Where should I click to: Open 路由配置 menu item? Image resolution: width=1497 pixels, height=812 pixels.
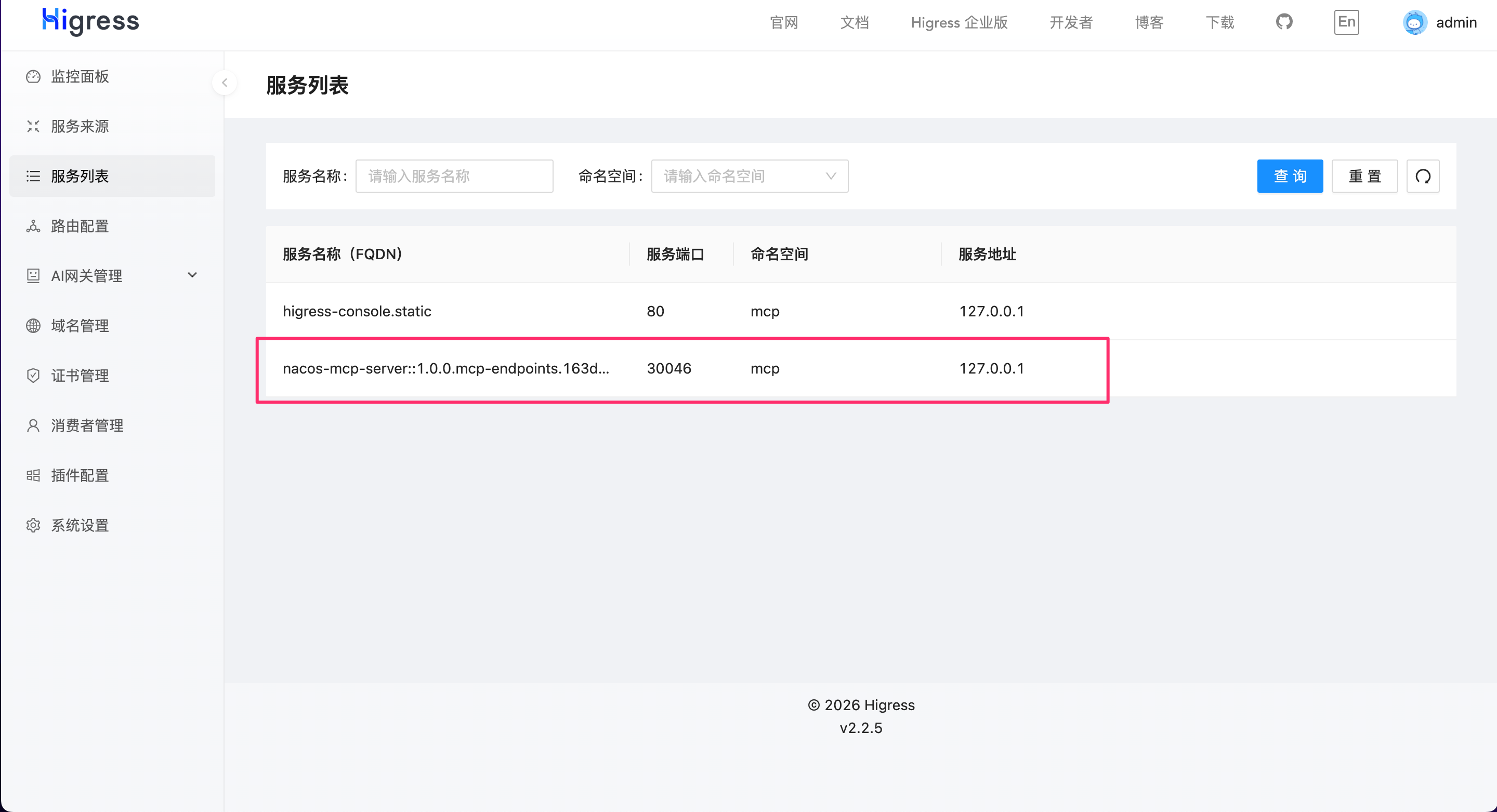[112, 226]
